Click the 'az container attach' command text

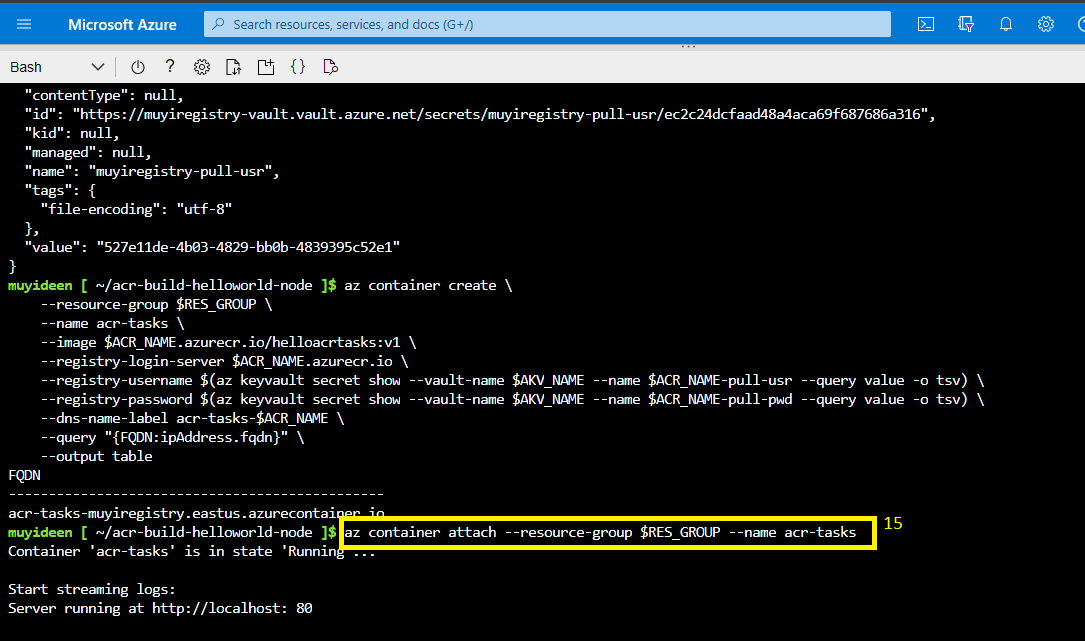pos(600,532)
